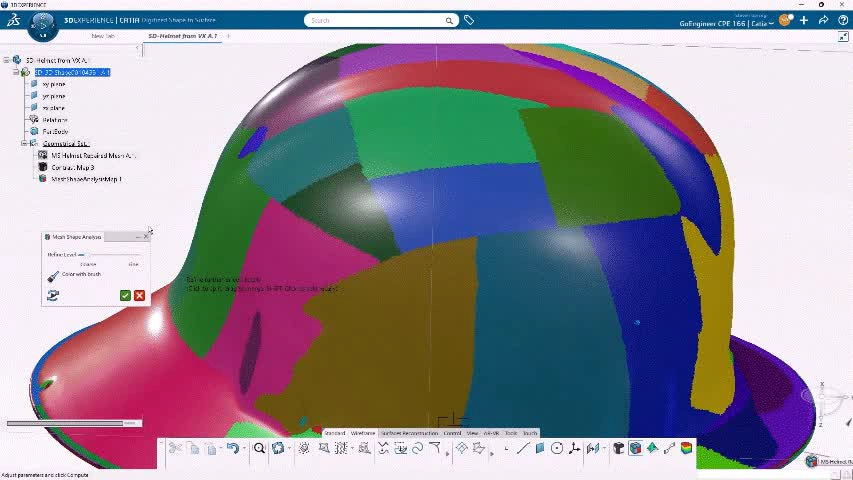Switch to the Tools toolbar tab

[511, 433]
